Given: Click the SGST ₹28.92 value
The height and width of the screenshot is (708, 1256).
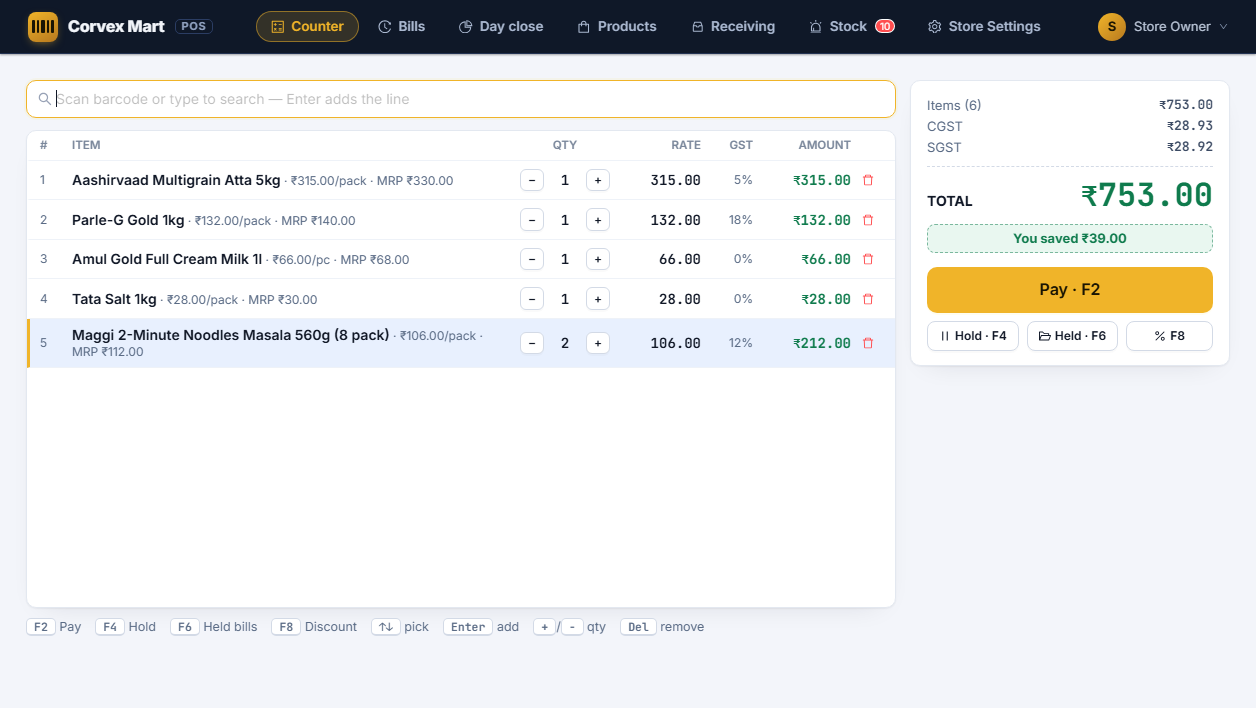Looking at the screenshot, I should point(1190,147).
